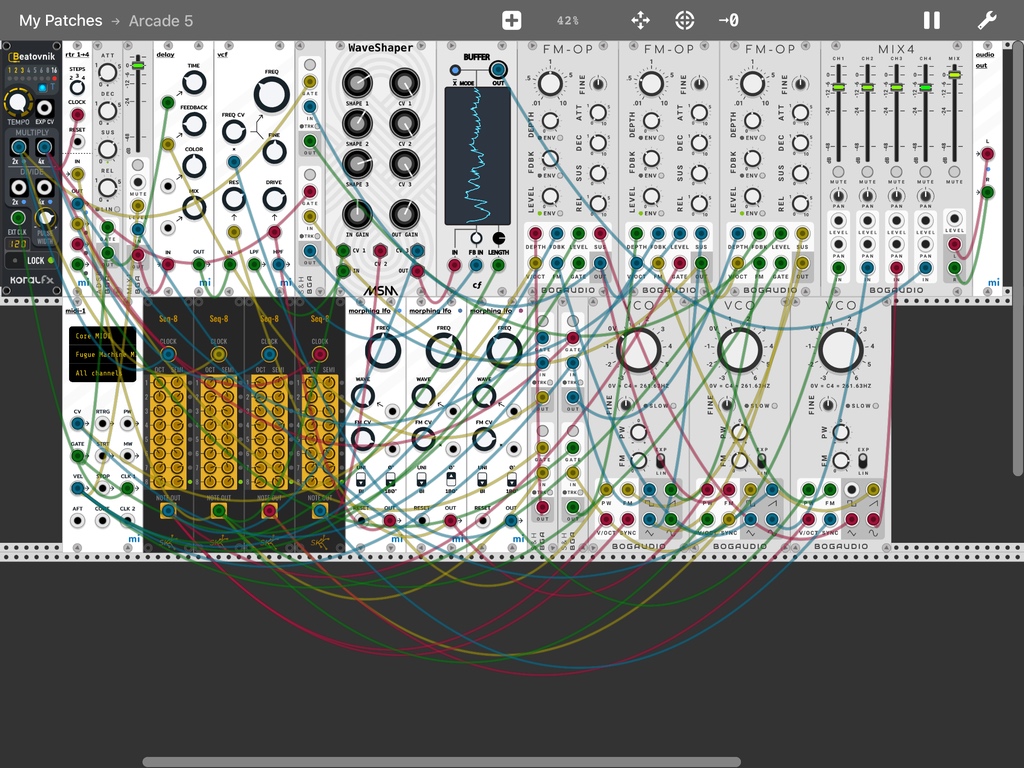This screenshot has height=768, width=1024.
Task: Click the vcf LPF output jack
Action: [254, 264]
